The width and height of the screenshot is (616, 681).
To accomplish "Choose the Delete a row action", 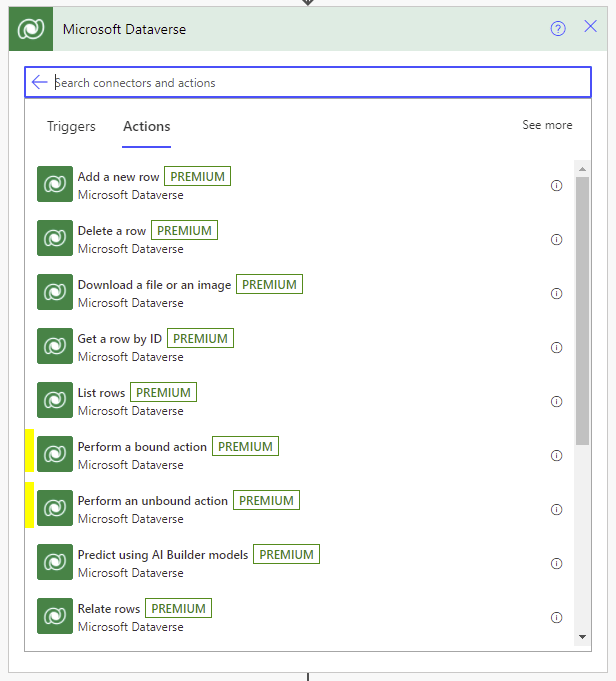I will click(300, 238).
